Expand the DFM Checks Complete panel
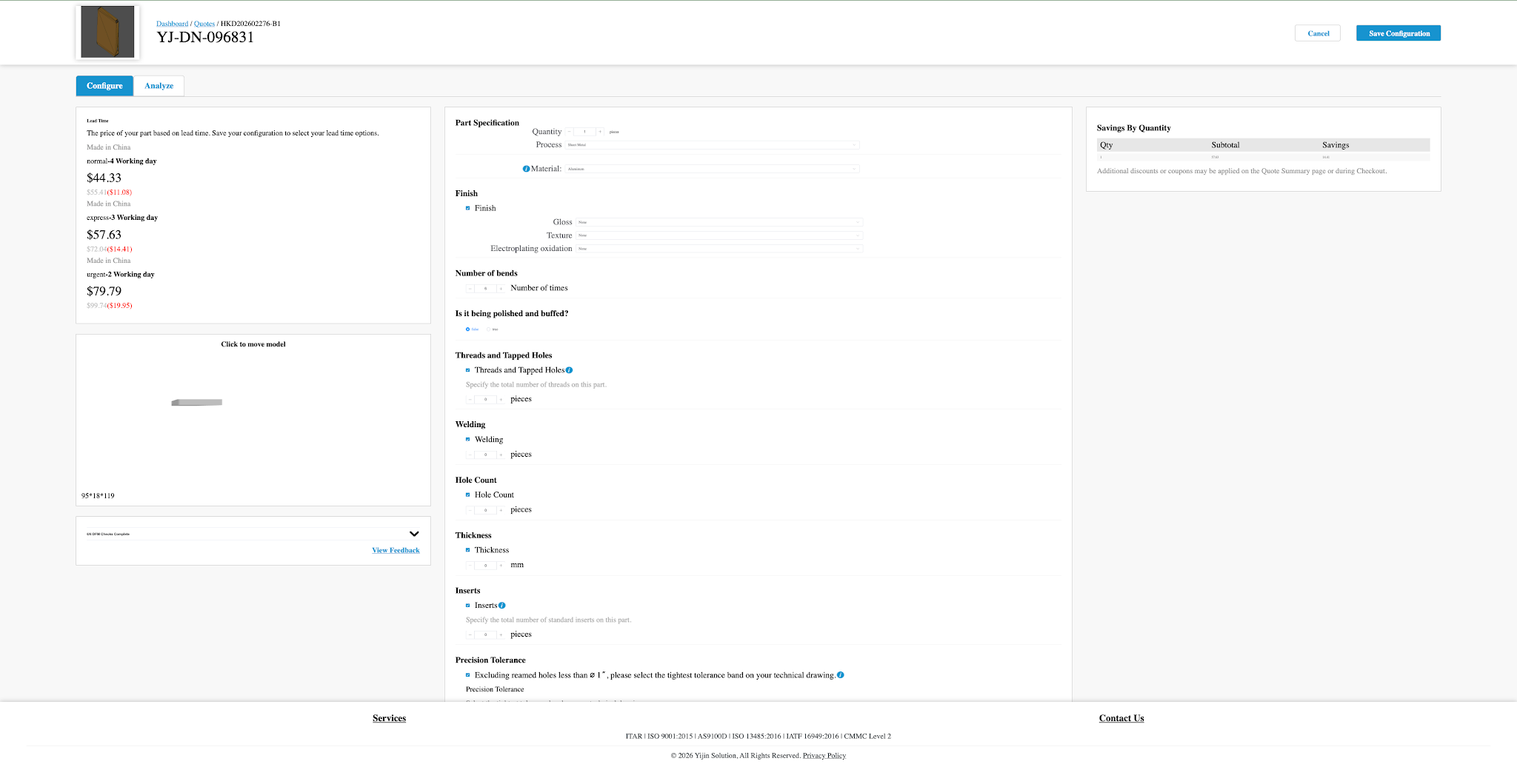 click(x=414, y=533)
